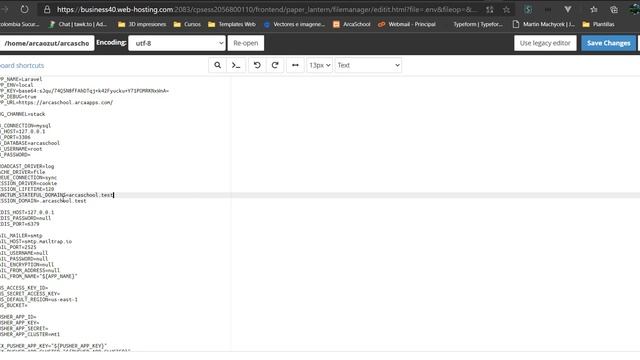The width and height of the screenshot is (640, 360).
Task: Open the go-to-line terminal prompt icon
Action: tap(236, 65)
